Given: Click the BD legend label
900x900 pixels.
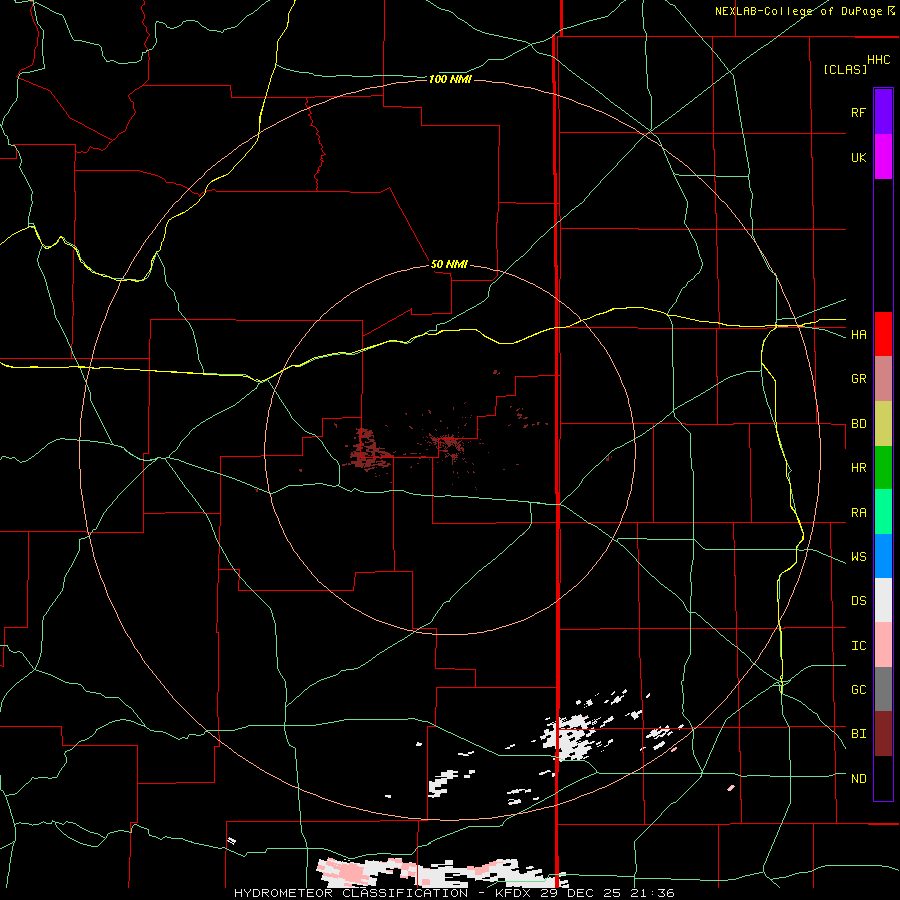Looking at the screenshot, I should coord(858,424).
